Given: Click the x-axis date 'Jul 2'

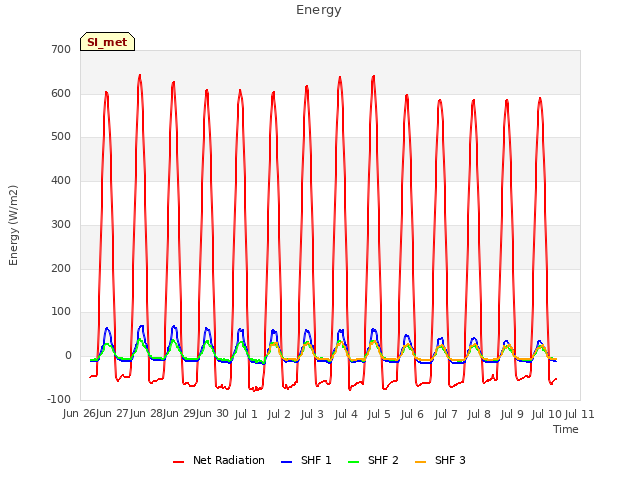Looking at the screenshot, I should click(x=279, y=414).
